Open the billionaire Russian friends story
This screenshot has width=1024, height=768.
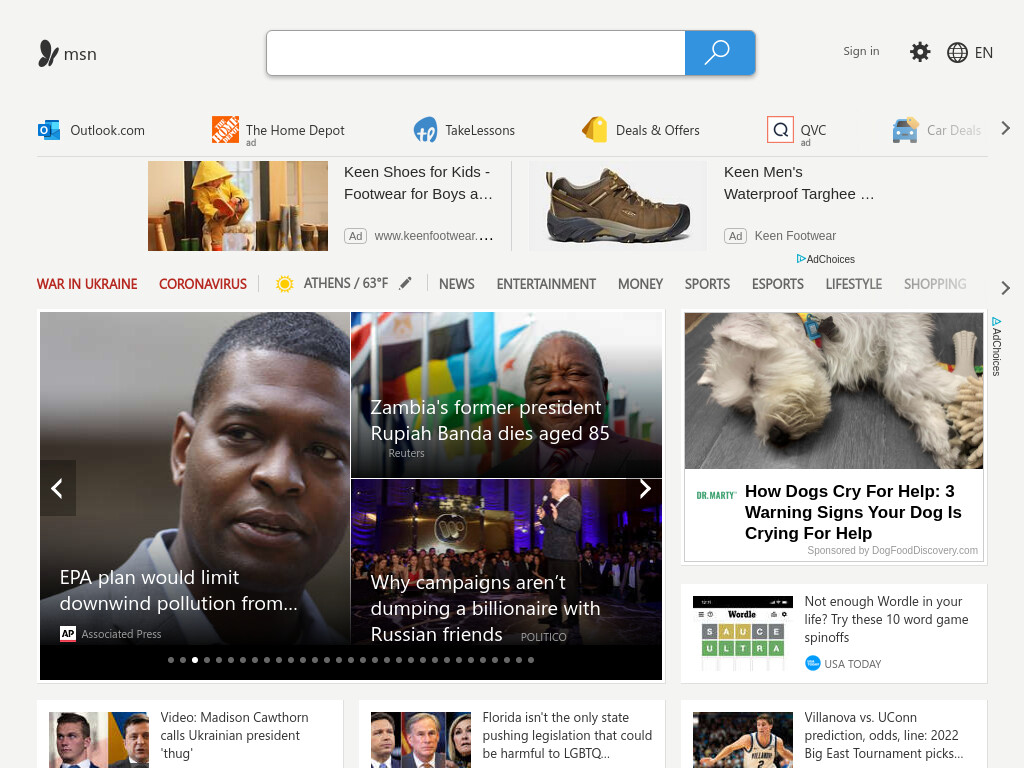tap(485, 608)
